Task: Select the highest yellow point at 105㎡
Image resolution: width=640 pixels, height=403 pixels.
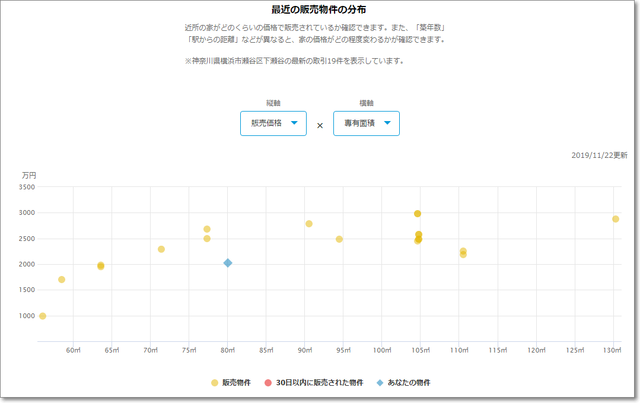Action: (418, 214)
